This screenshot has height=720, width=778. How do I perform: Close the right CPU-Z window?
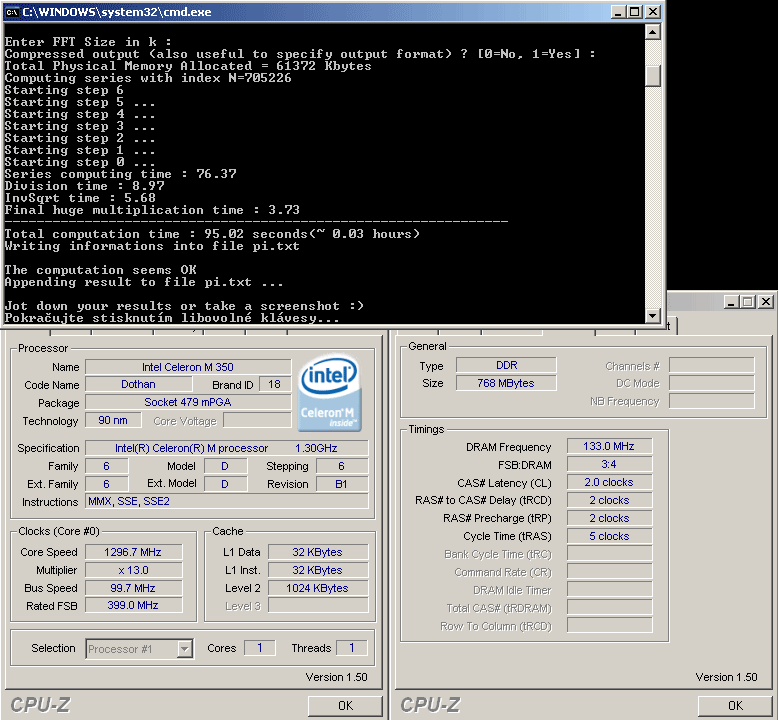766,302
